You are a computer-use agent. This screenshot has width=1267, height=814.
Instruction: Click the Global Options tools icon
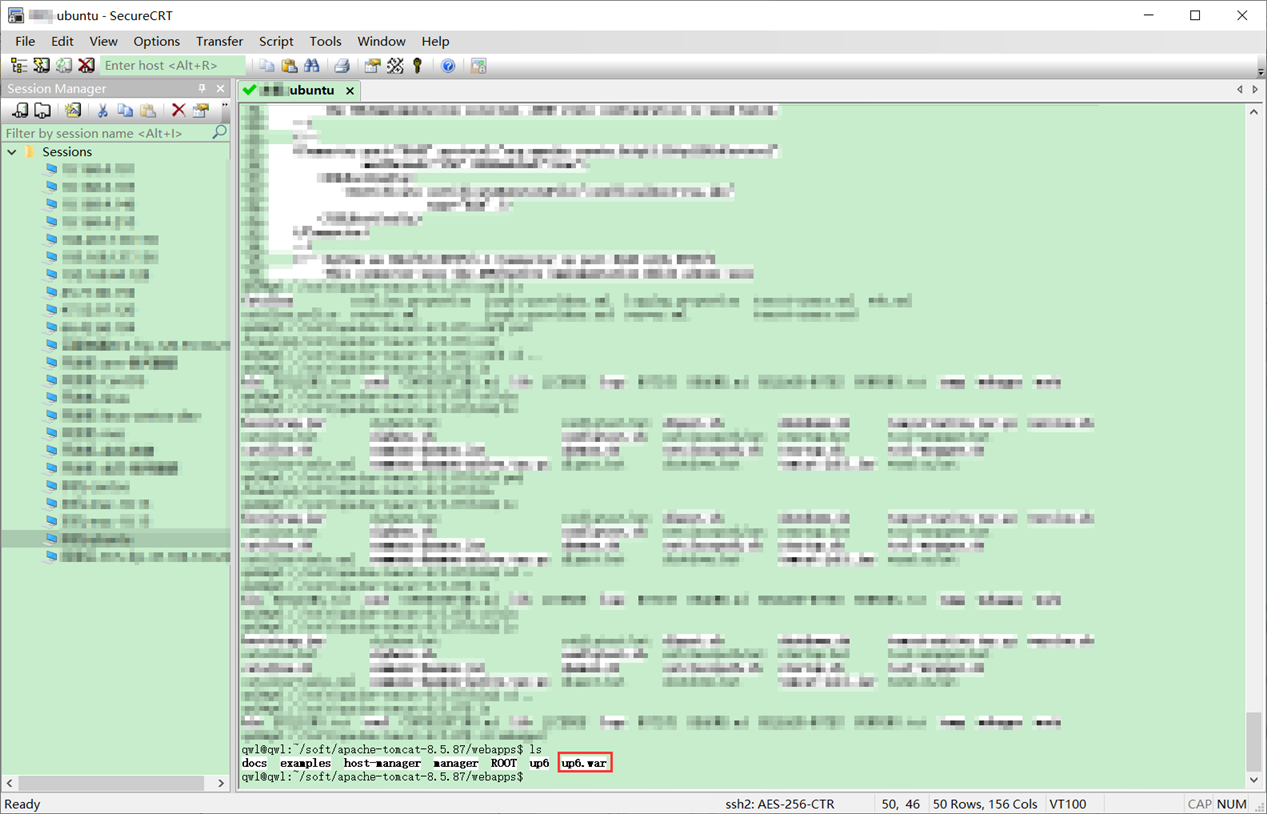395,65
